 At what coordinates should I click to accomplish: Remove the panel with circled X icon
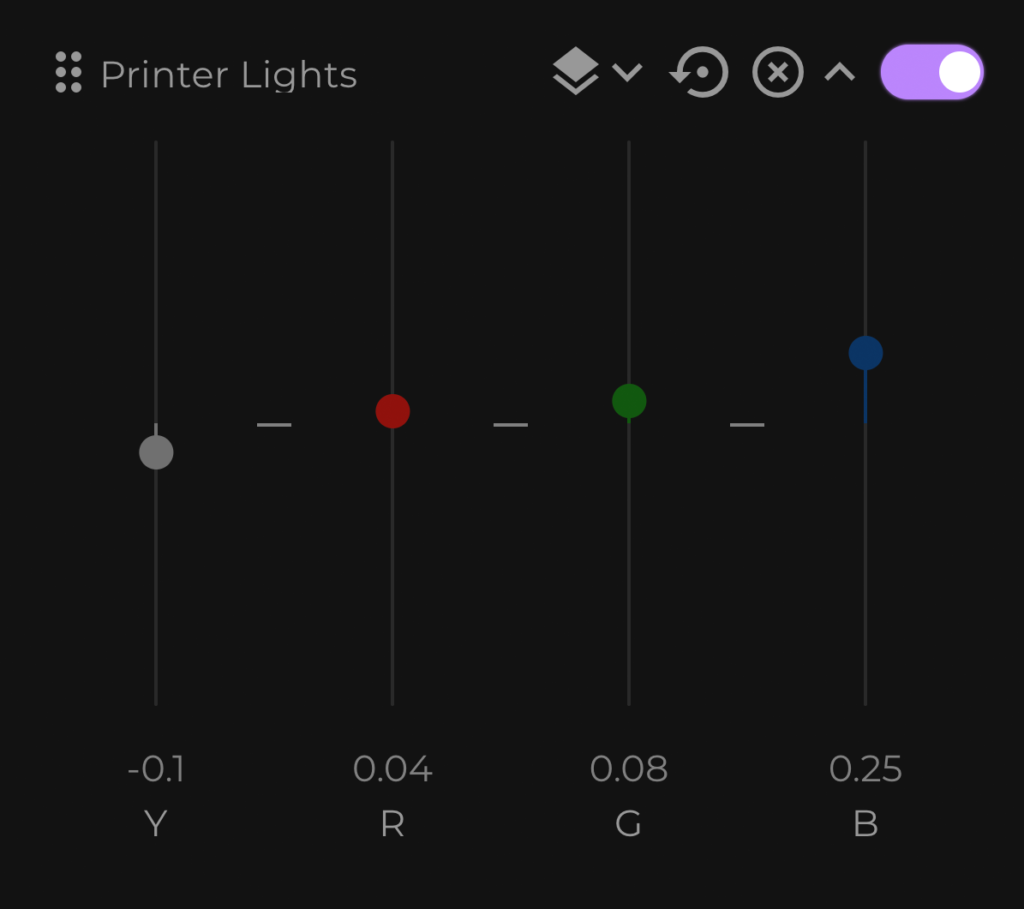click(x=778, y=72)
